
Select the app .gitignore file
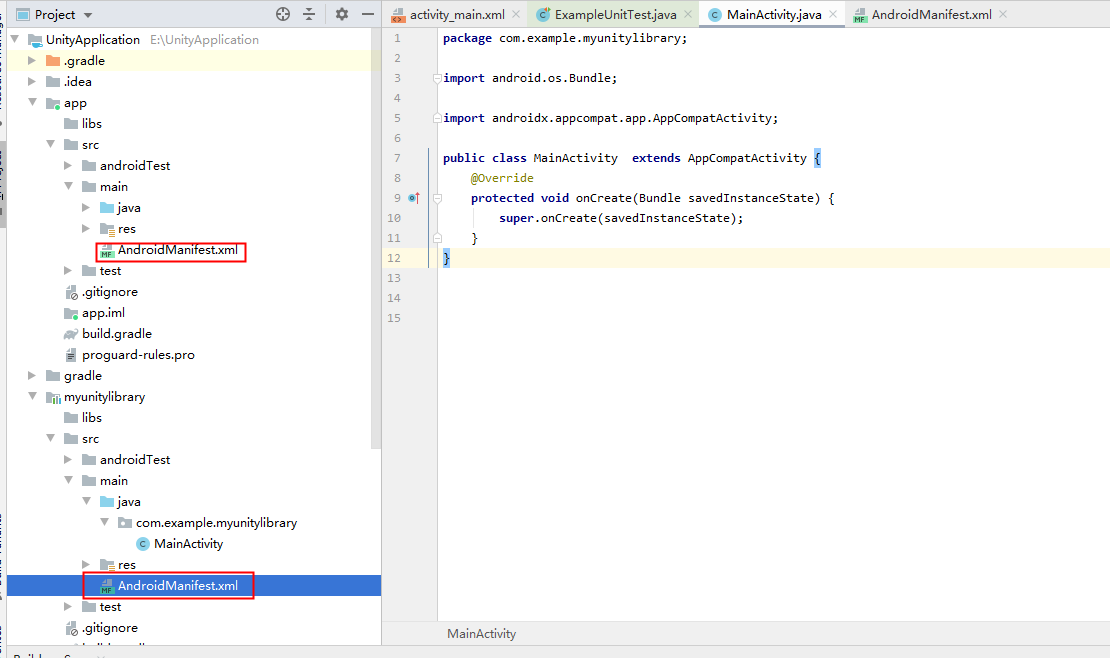[101, 292]
